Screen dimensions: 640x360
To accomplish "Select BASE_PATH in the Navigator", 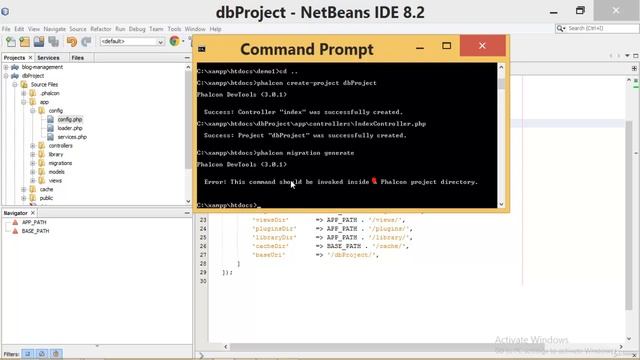I will click(x=35, y=231).
